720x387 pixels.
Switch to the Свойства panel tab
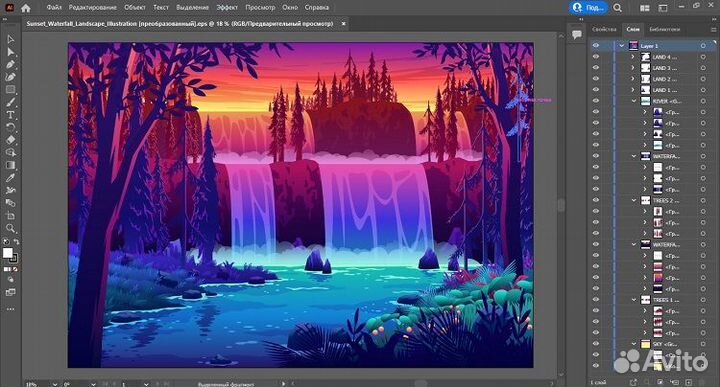(604, 29)
